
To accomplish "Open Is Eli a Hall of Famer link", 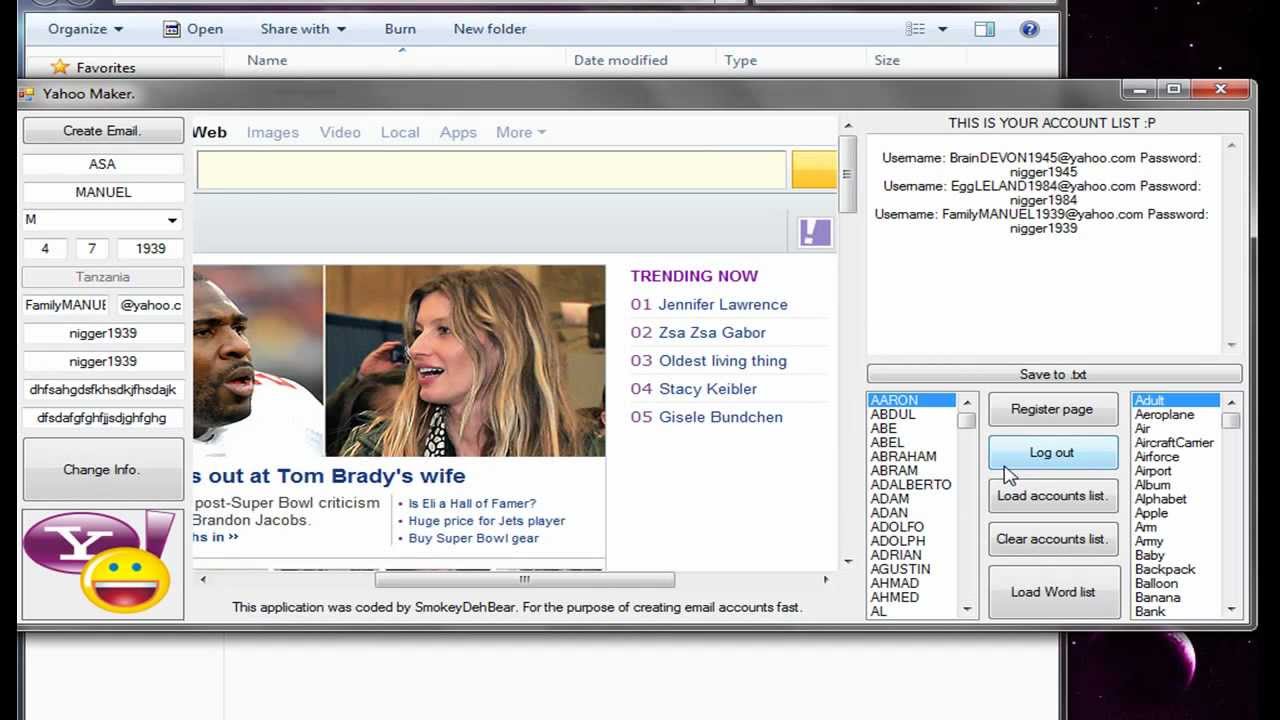I will (x=472, y=504).
